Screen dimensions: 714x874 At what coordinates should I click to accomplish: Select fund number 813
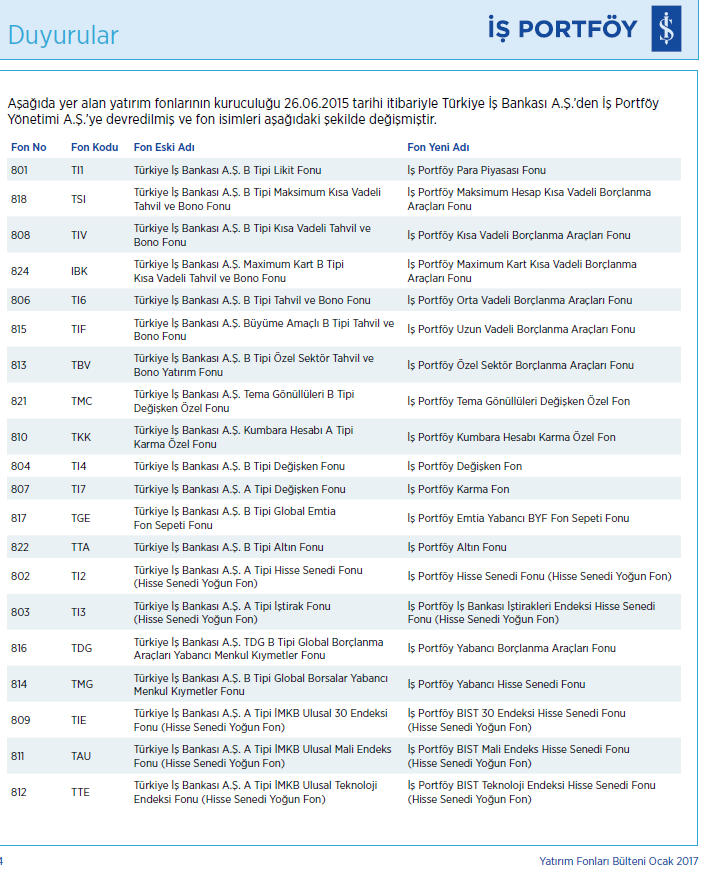tap(18, 365)
